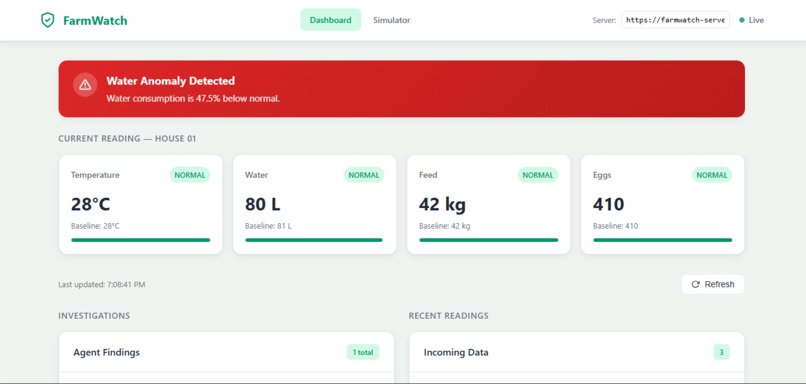Click the FarmWatch shield logo icon
This screenshot has height=384, width=806.
(47, 20)
